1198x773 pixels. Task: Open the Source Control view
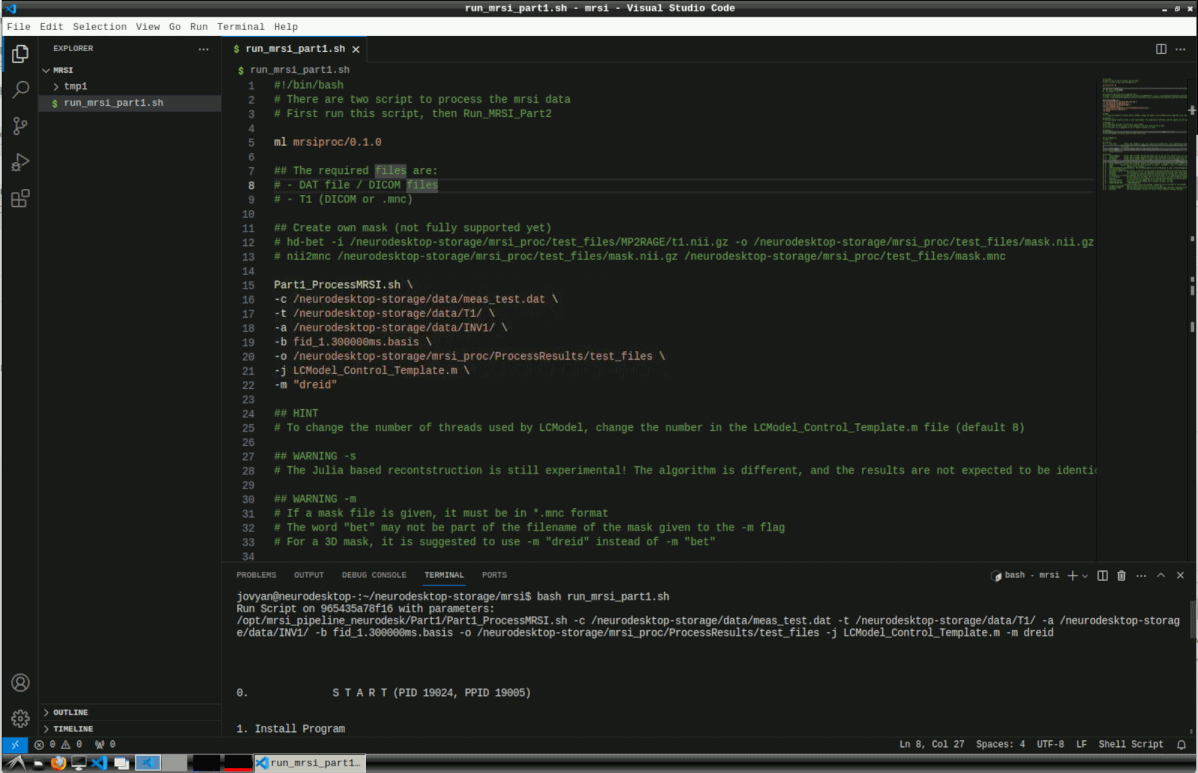19,126
